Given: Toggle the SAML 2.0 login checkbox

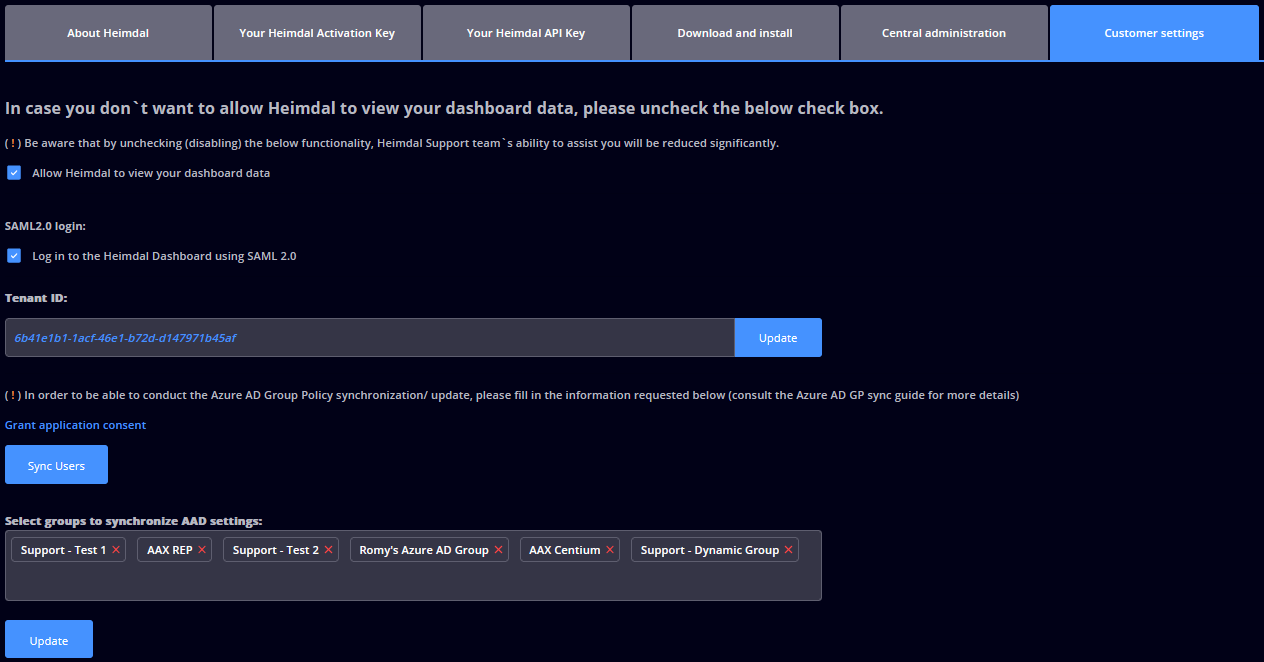Looking at the screenshot, I should point(14,256).
